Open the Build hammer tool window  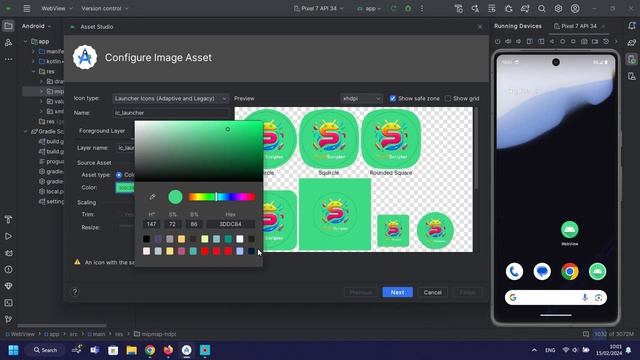pyautogui.click(x=8, y=220)
